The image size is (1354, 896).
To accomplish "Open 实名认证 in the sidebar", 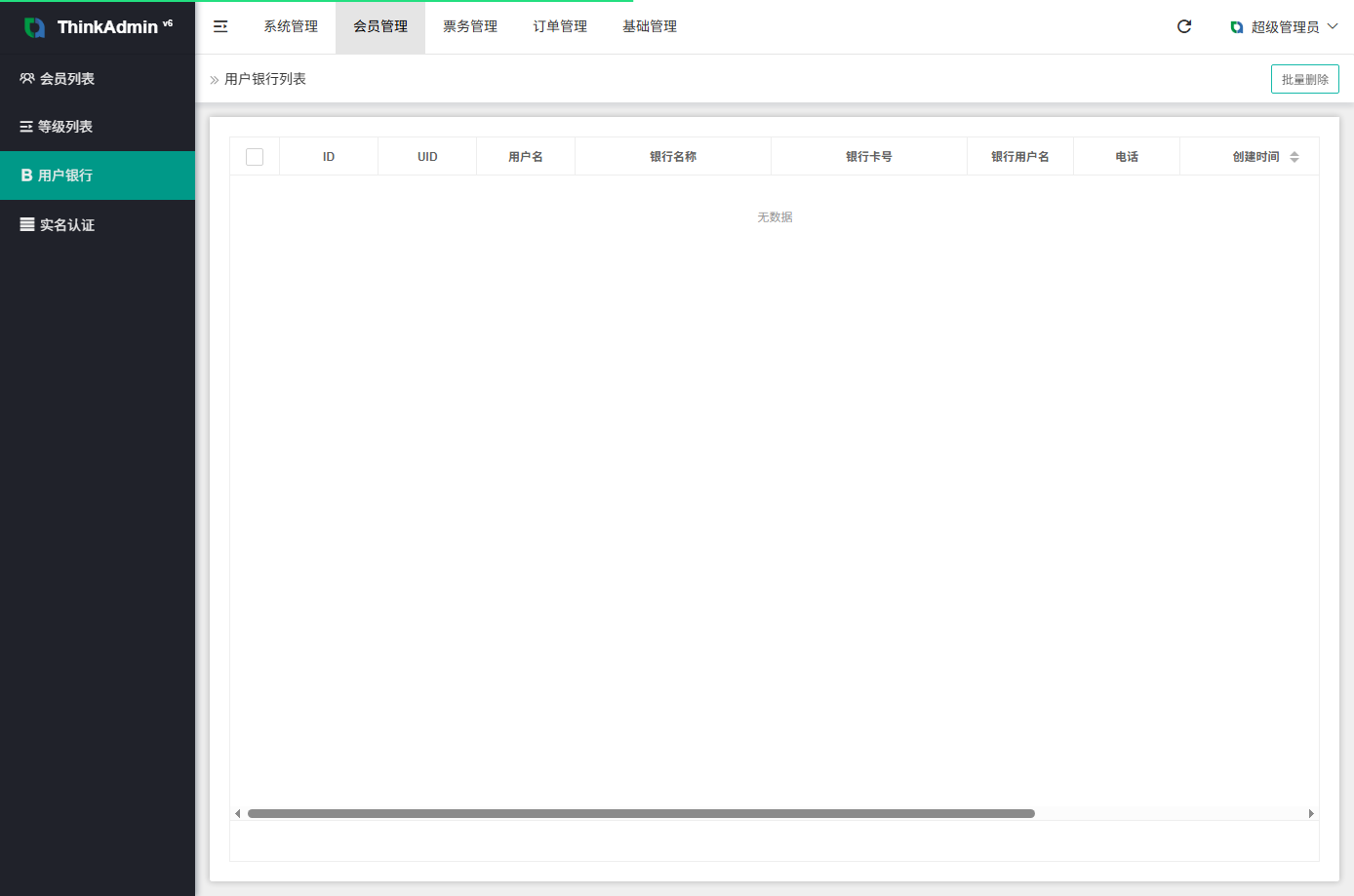I will tap(98, 224).
